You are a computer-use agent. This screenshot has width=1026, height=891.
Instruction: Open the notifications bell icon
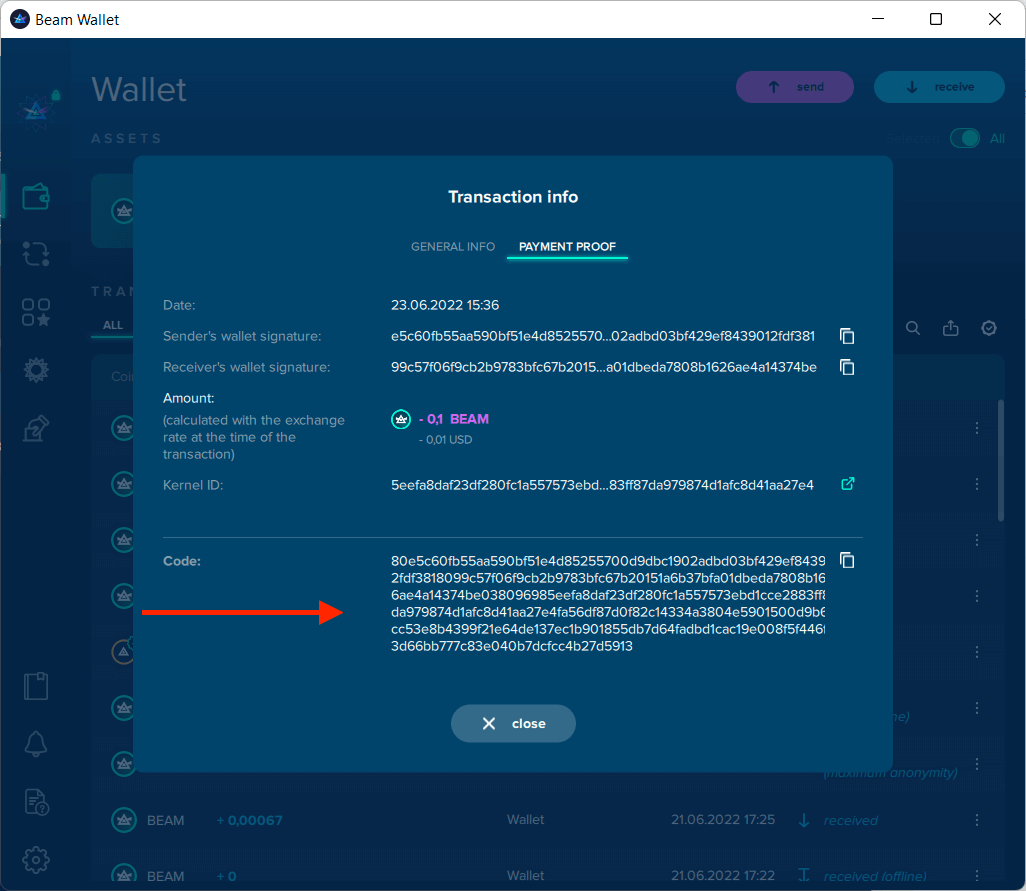(36, 743)
